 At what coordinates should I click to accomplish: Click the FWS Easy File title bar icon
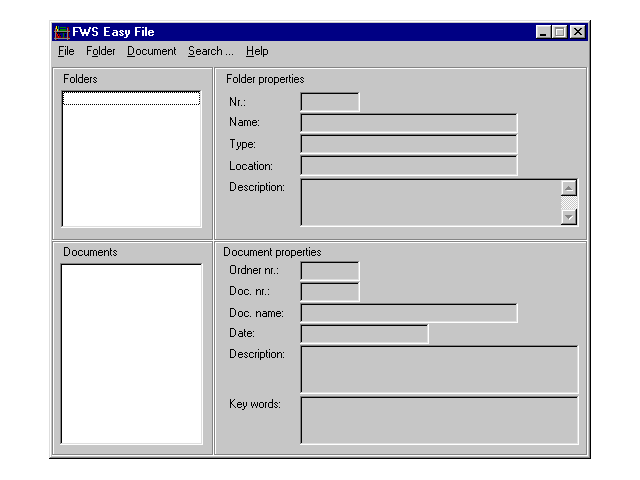(61, 32)
